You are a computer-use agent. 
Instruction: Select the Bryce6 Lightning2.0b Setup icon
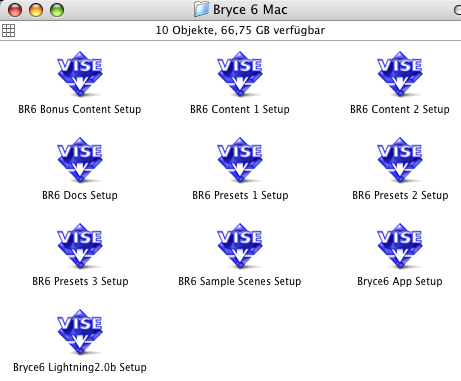coord(80,332)
